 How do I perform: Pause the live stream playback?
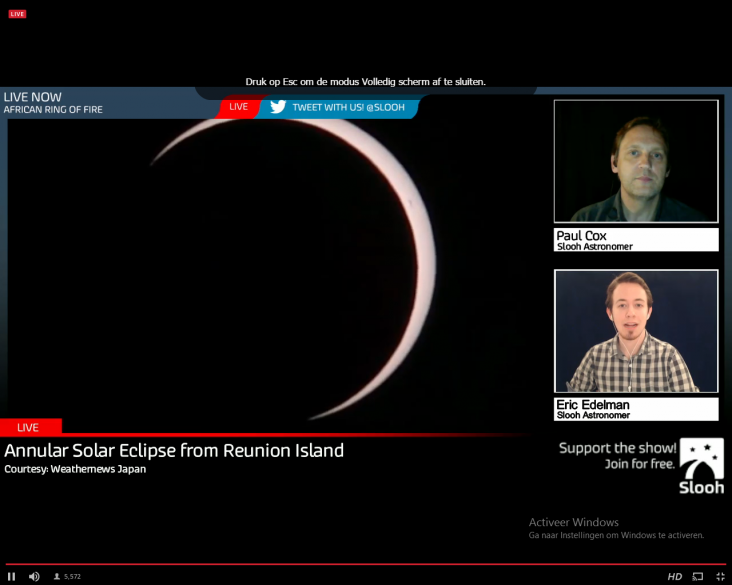tap(12, 577)
